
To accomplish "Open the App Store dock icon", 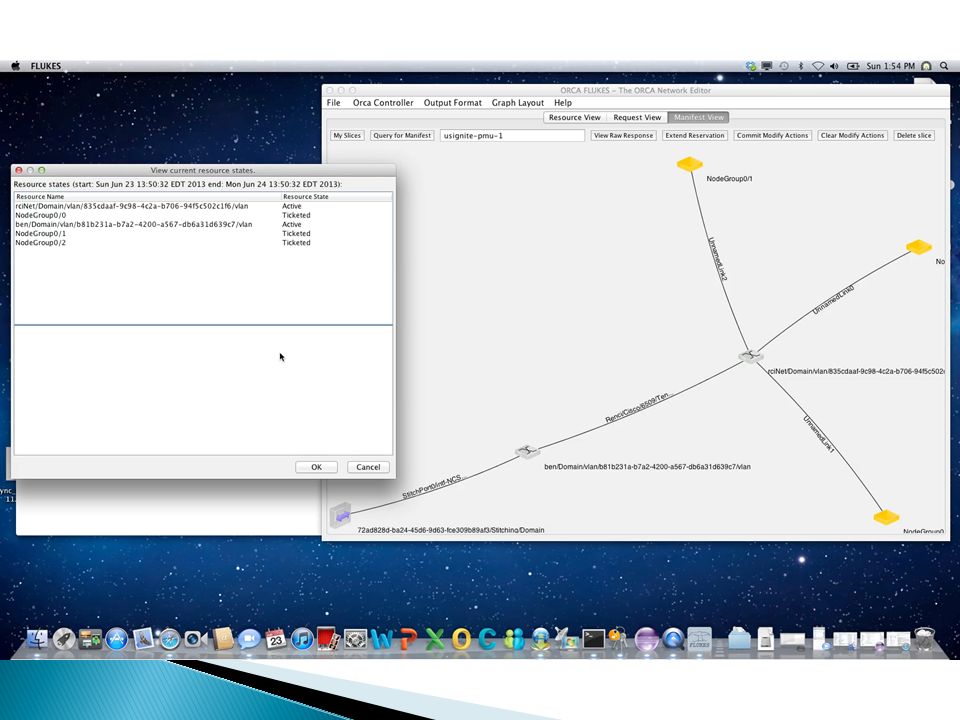I will click(x=117, y=639).
